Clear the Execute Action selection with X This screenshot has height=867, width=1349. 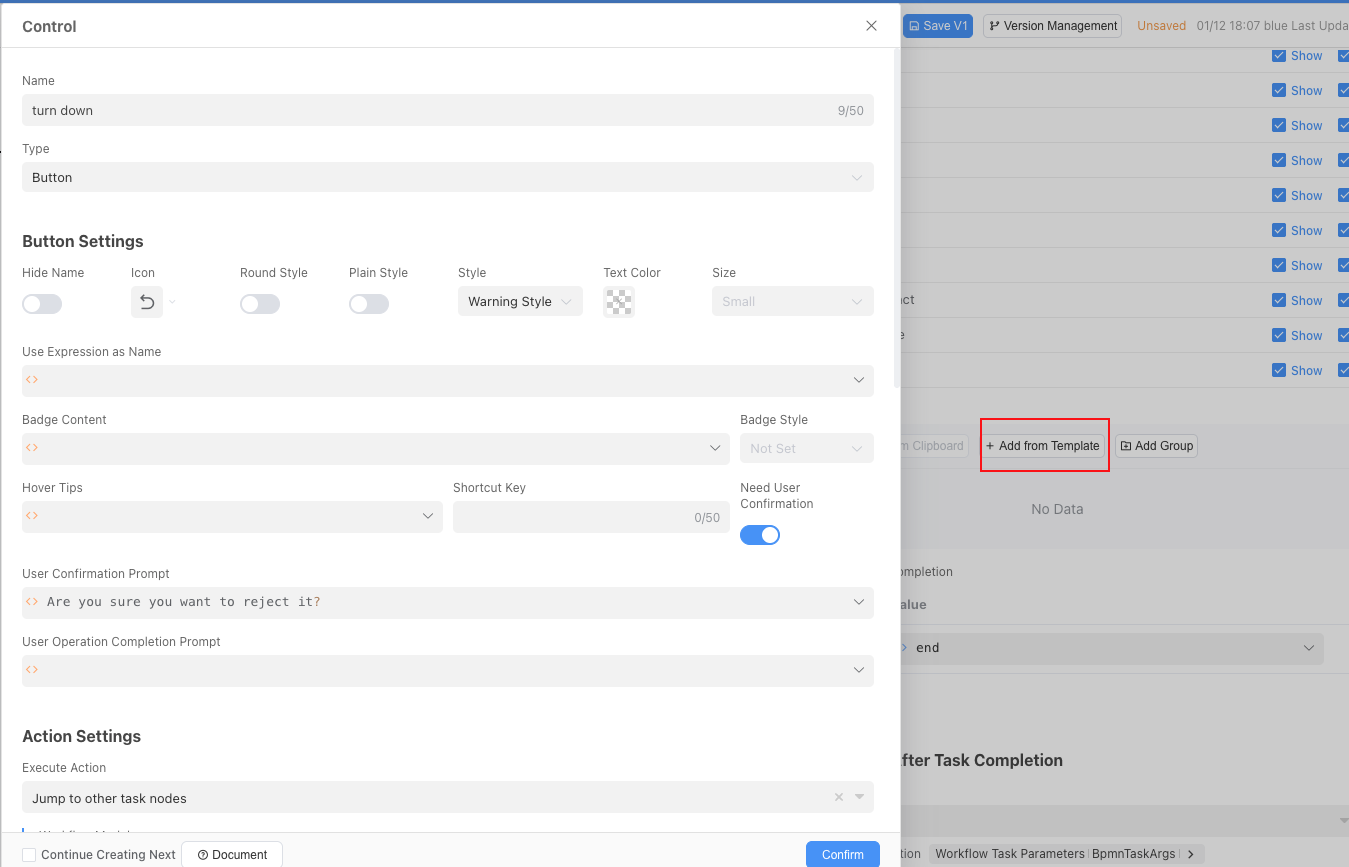pyautogui.click(x=838, y=797)
